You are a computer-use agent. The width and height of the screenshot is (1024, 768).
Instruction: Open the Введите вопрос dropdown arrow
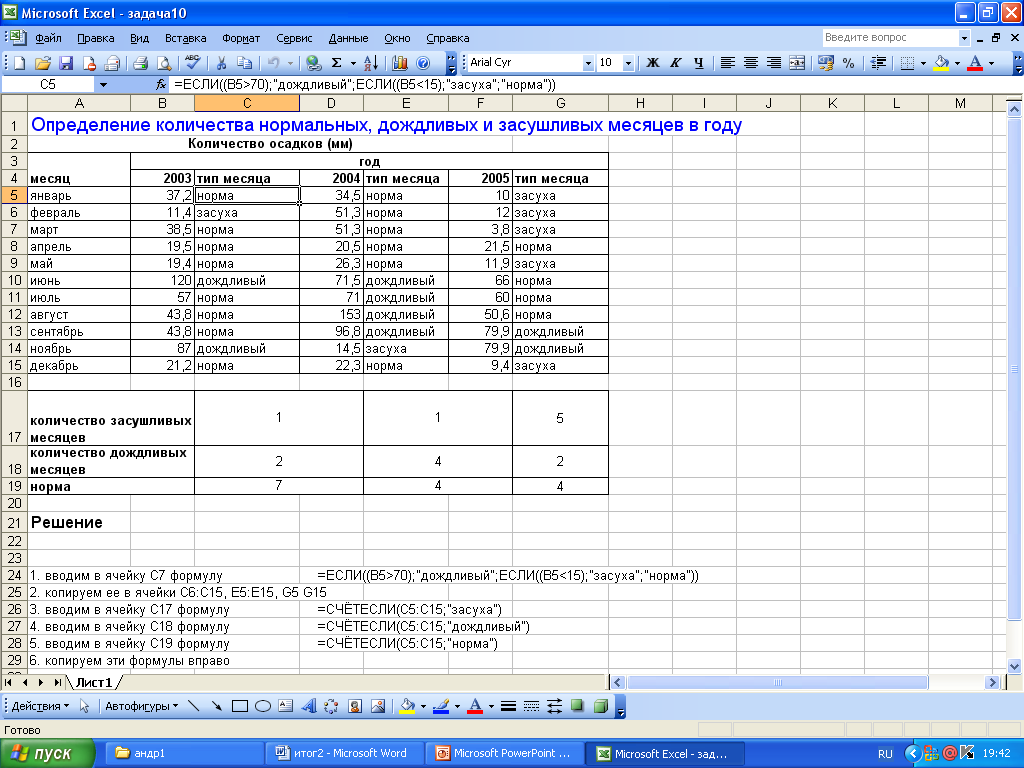click(x=964, y=38)
